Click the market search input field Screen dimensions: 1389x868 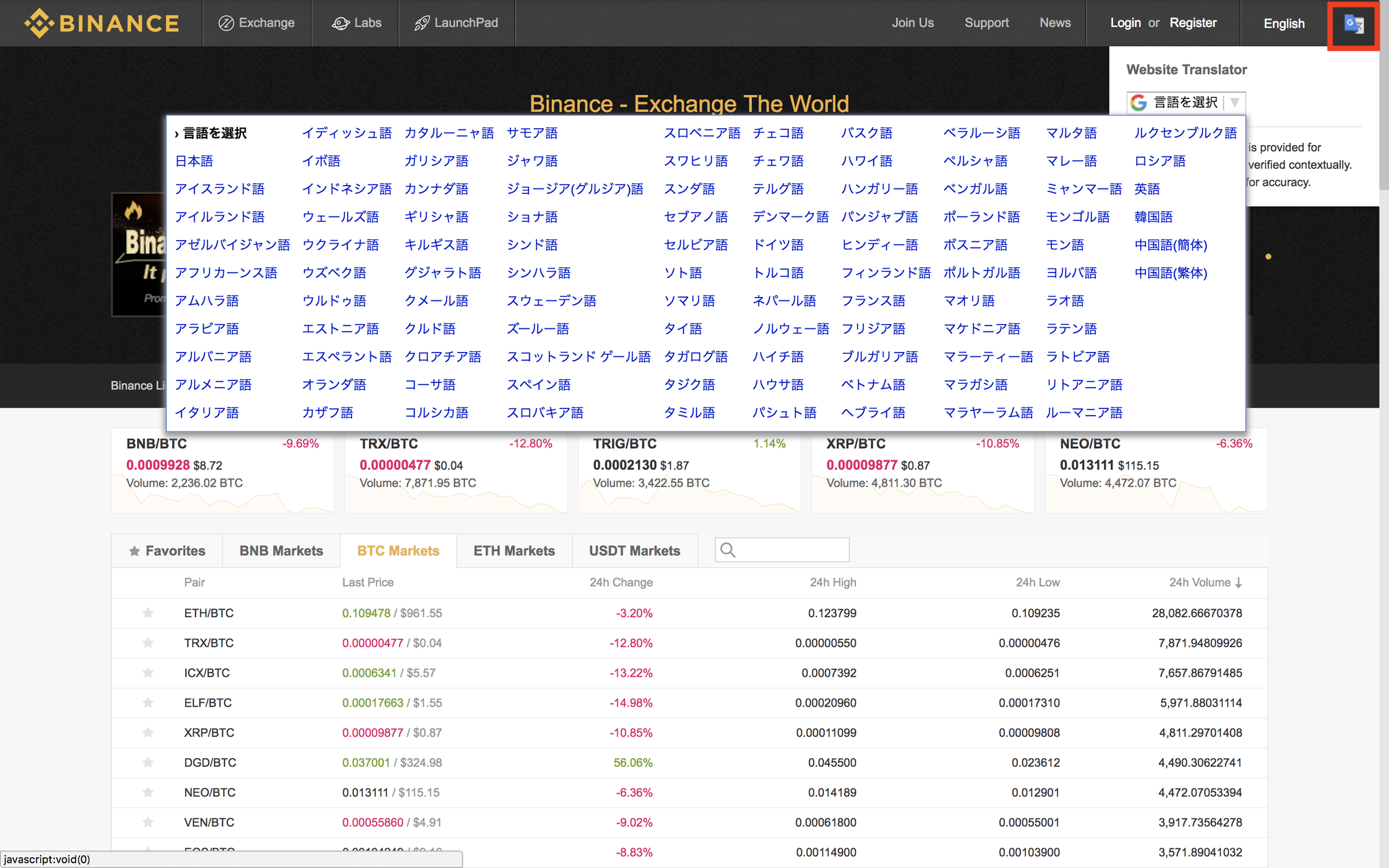[x=782, y=550]
